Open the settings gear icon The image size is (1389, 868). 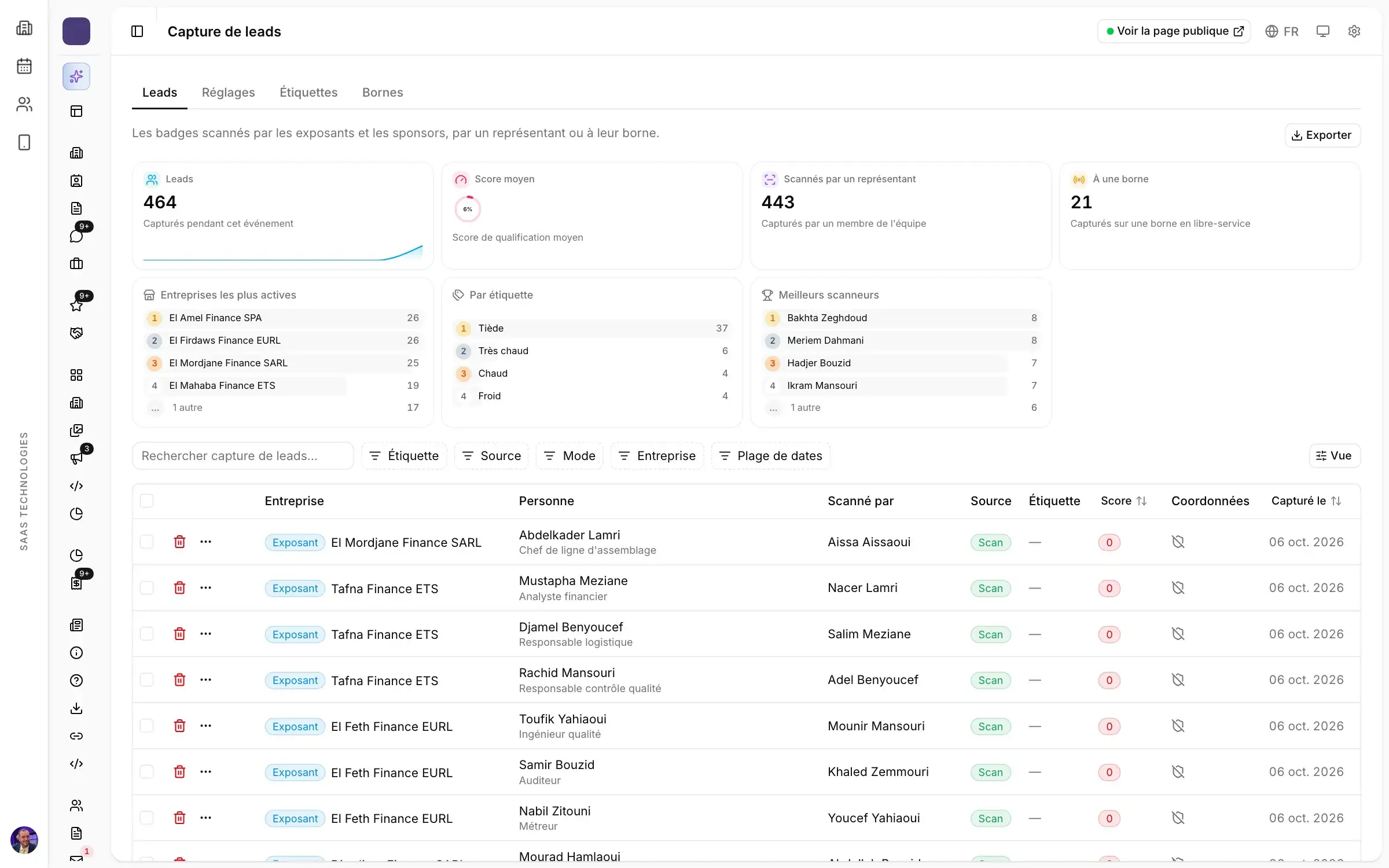[1354, 31]
